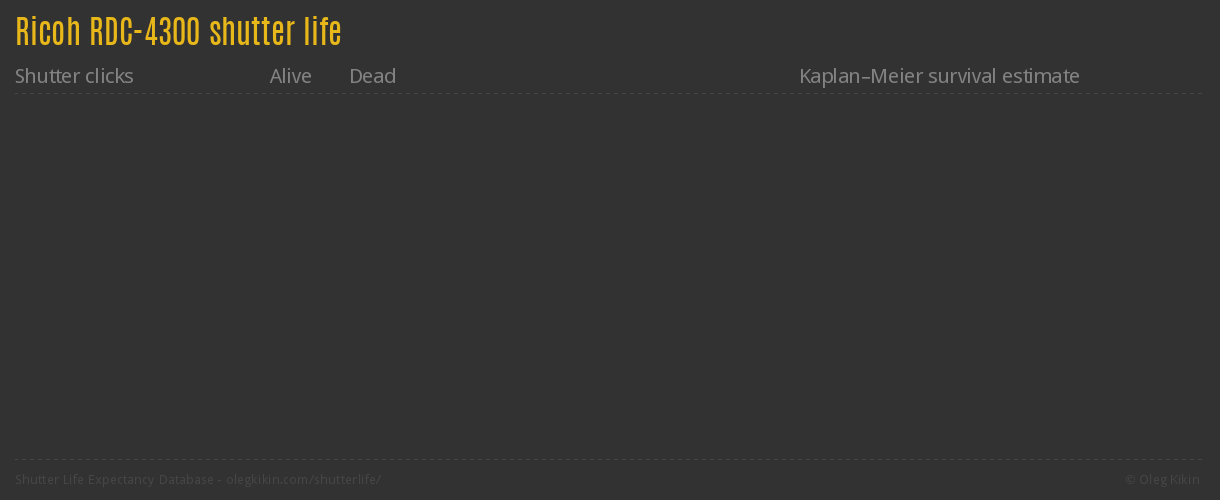This screenshot has width=1220, height=500.
Task: Click the word "Ricoh" in the title
Action: tap(48, 32)
